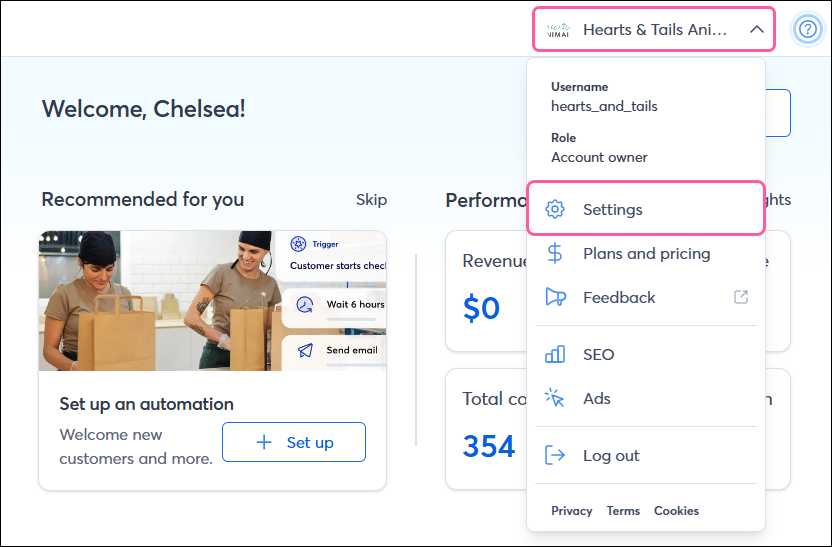Click the plus icon in Set up button
This screenshot has height=547, width=832.
click(x=264, y=442)
